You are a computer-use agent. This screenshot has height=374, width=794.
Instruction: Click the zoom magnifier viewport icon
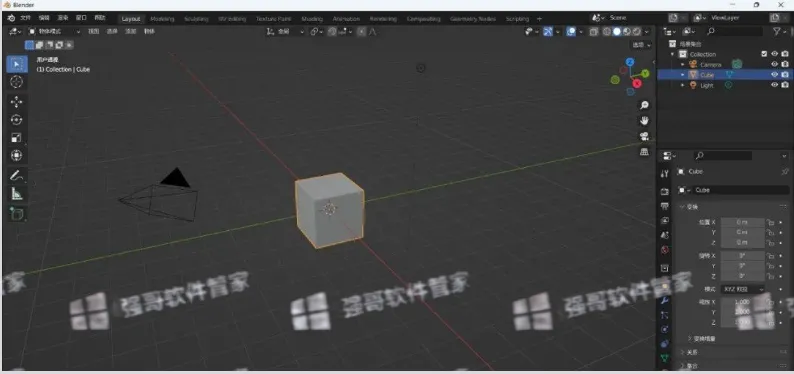click(x=644, y=105)
